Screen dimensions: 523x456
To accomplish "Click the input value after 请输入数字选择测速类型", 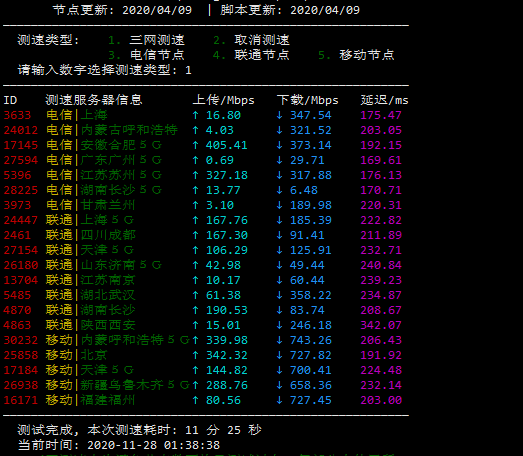I will 188,70.
